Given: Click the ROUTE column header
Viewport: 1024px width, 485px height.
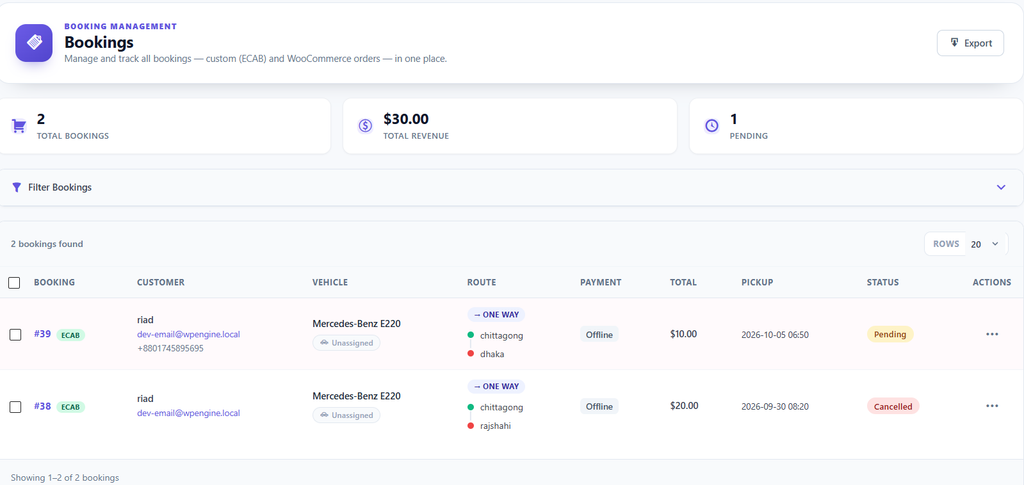Looking at the screenshot, I should [482, 283].
